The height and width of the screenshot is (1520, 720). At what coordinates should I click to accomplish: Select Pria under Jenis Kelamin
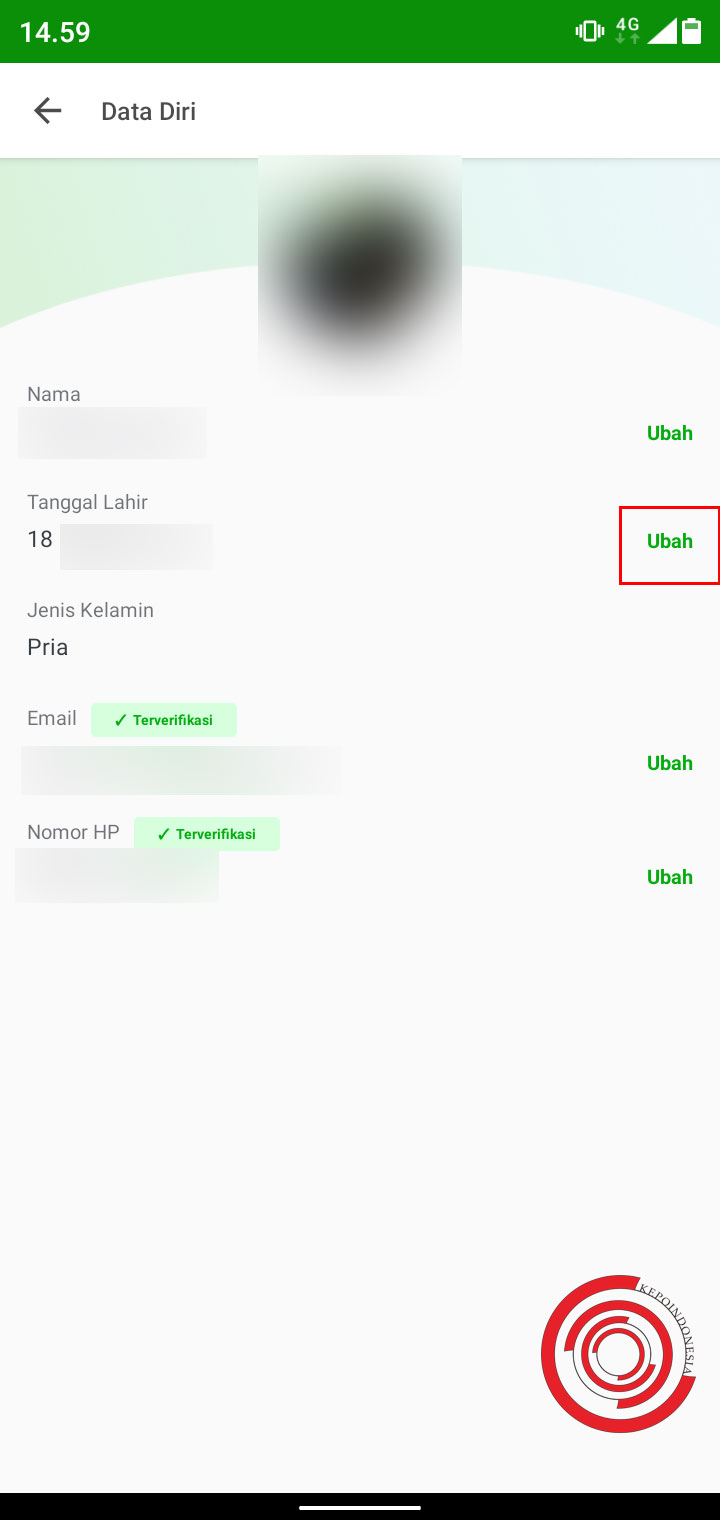(x=46, y=647)
